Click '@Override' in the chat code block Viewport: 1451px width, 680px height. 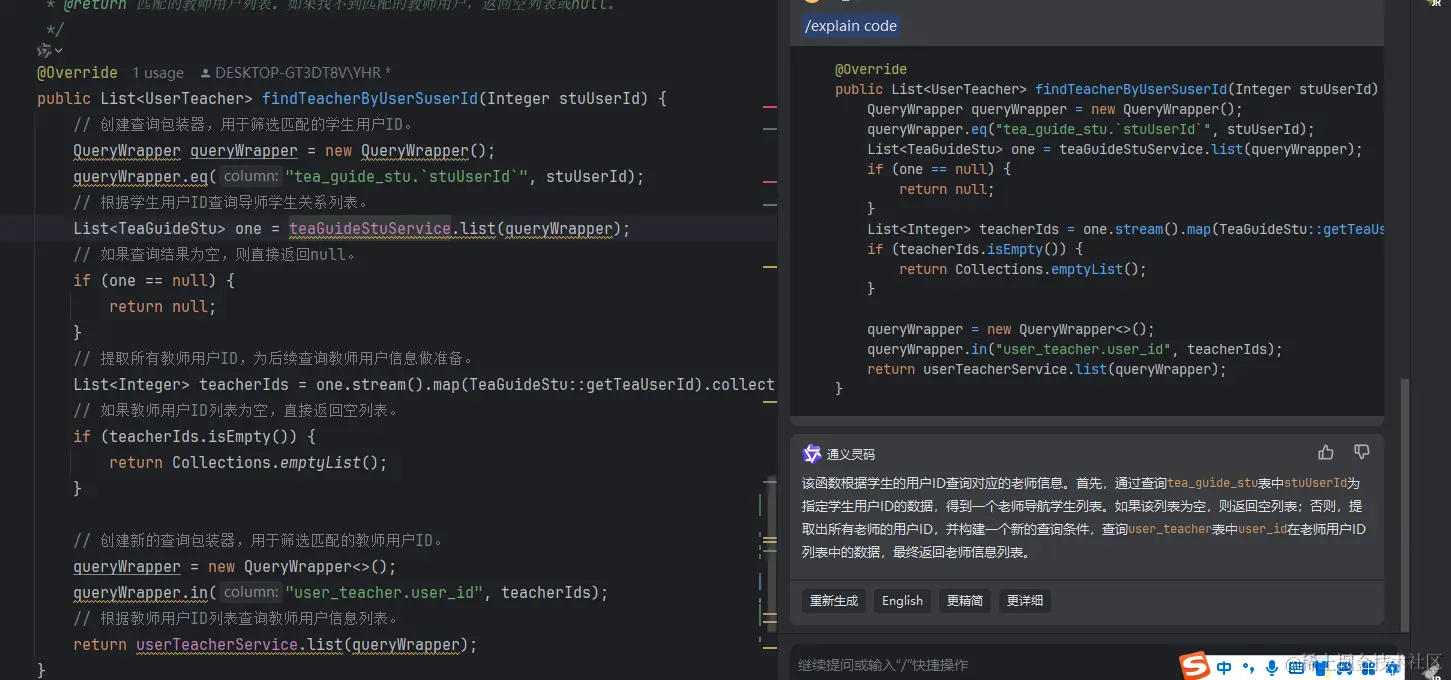point(871,69)
